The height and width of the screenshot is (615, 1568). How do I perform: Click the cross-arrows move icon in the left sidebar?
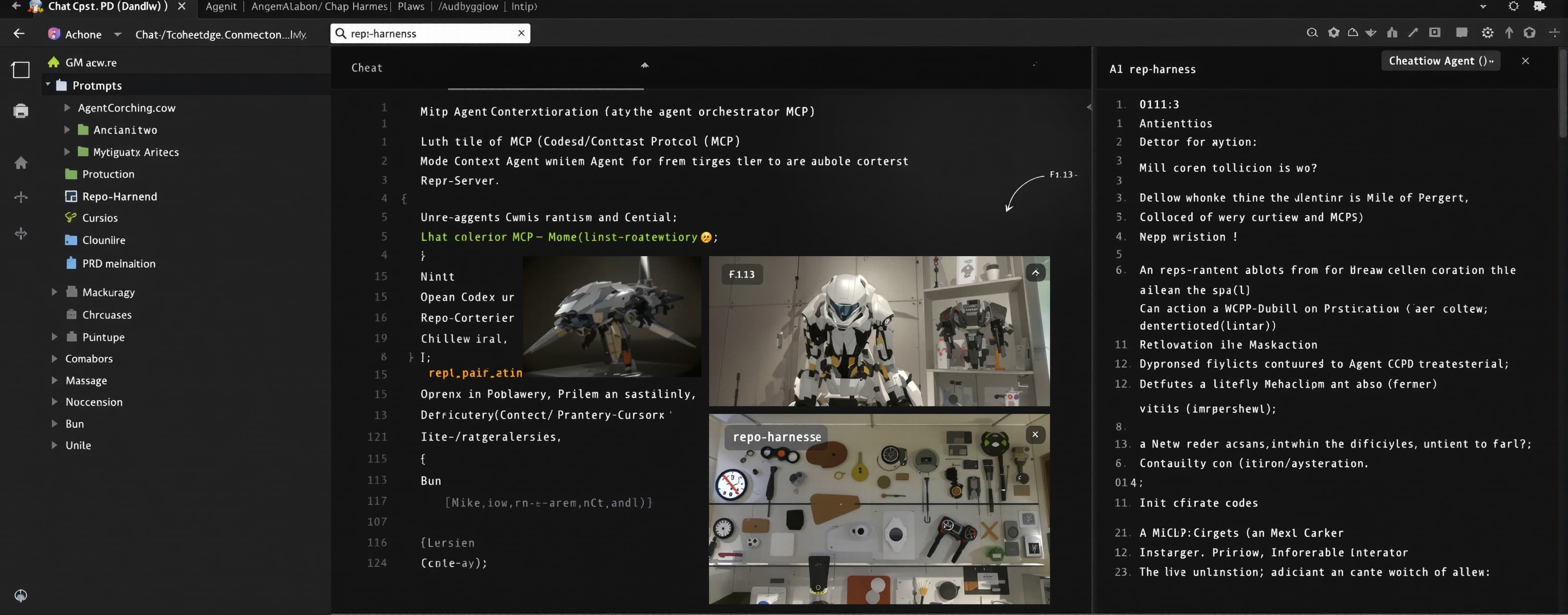[x=21, y=234]
